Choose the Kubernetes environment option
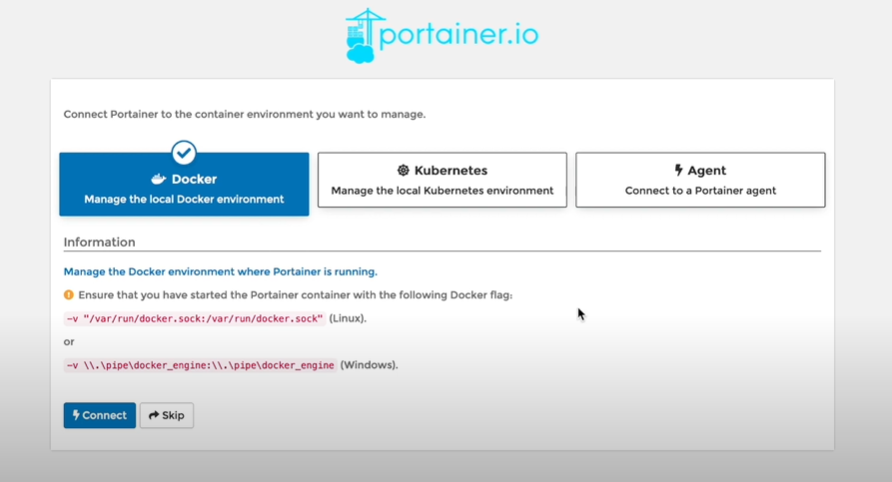The height and width of the screenshot is (482, 892). [x=442, y=180]
